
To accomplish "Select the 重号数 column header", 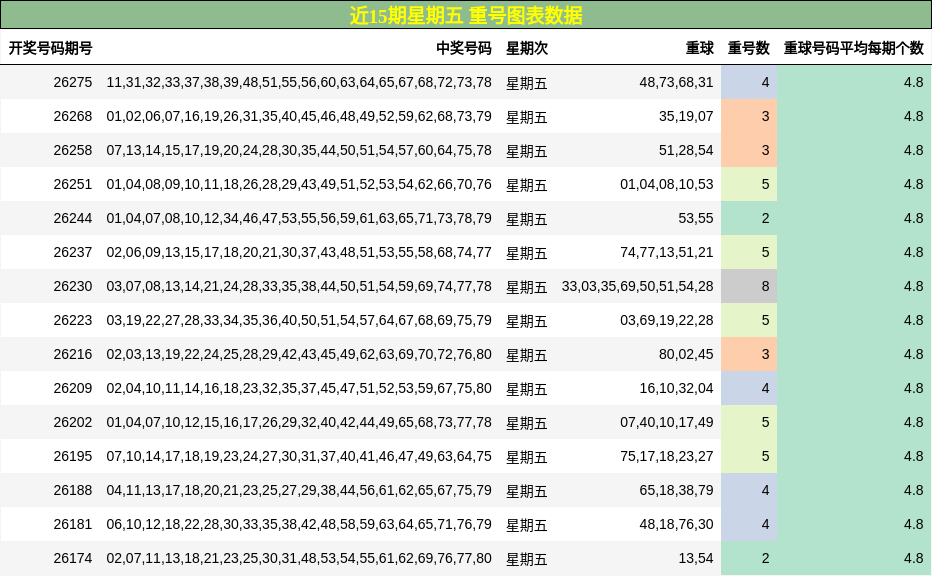I will coord(749,48).
